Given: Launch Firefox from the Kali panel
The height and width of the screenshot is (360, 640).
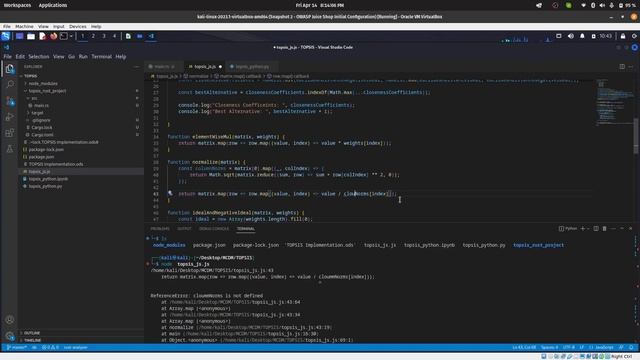Looking at the screenshot, I should [53, 36].
